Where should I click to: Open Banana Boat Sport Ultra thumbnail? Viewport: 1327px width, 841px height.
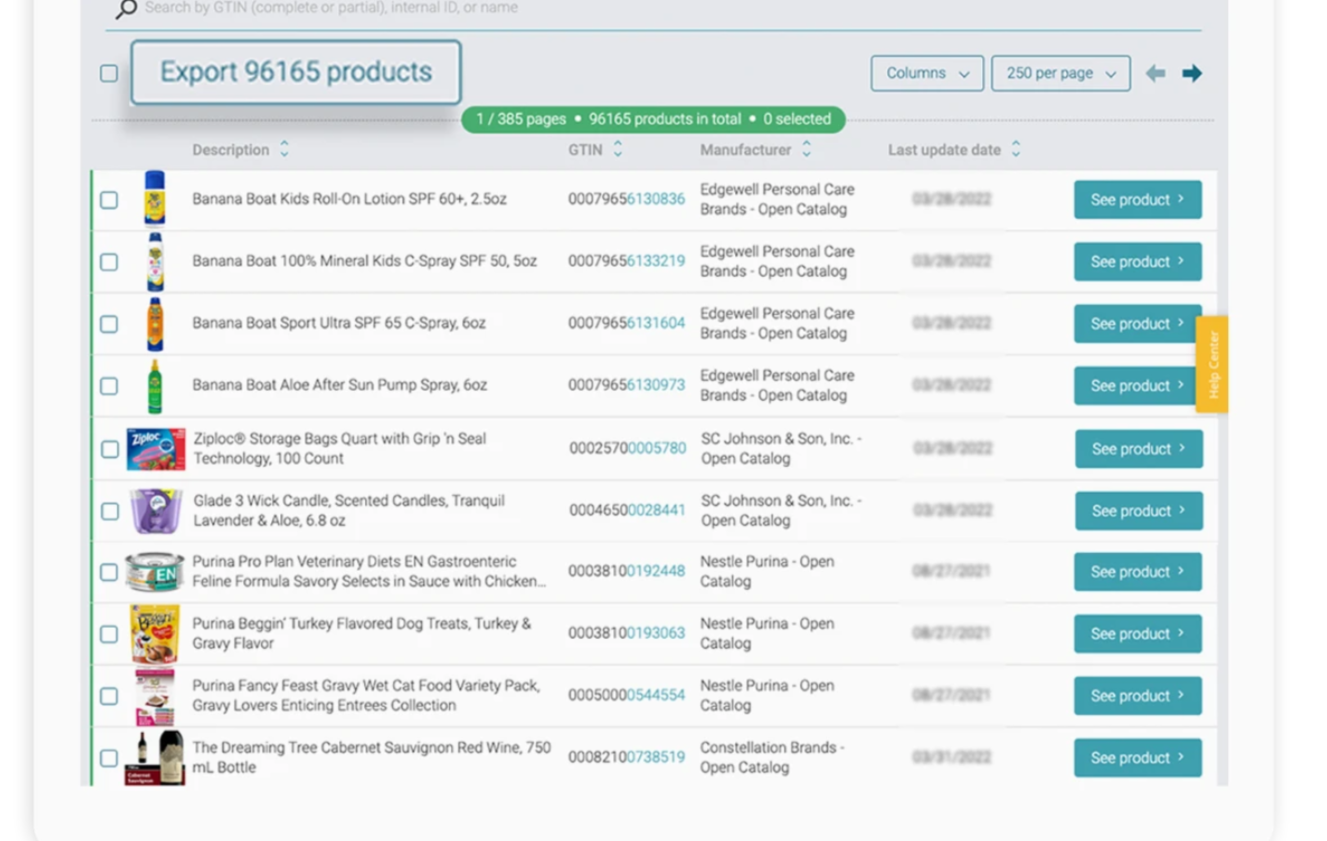pos(155,324)
